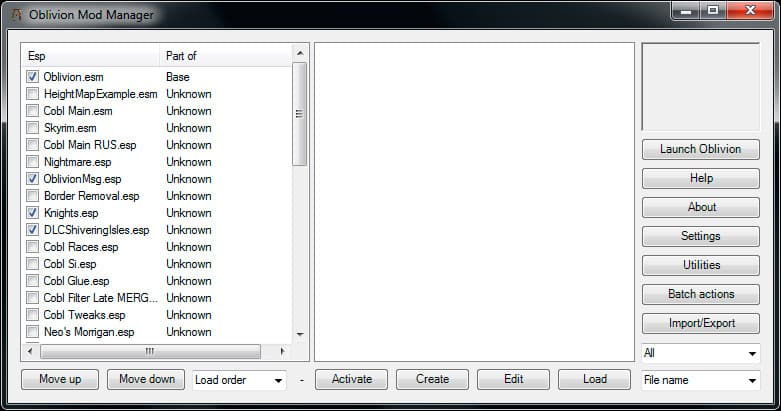Image resolution: width=781 pixels, height=411 pixels.
Task: Click the horizontal scroll left arrow
Action: click(30, 351)
